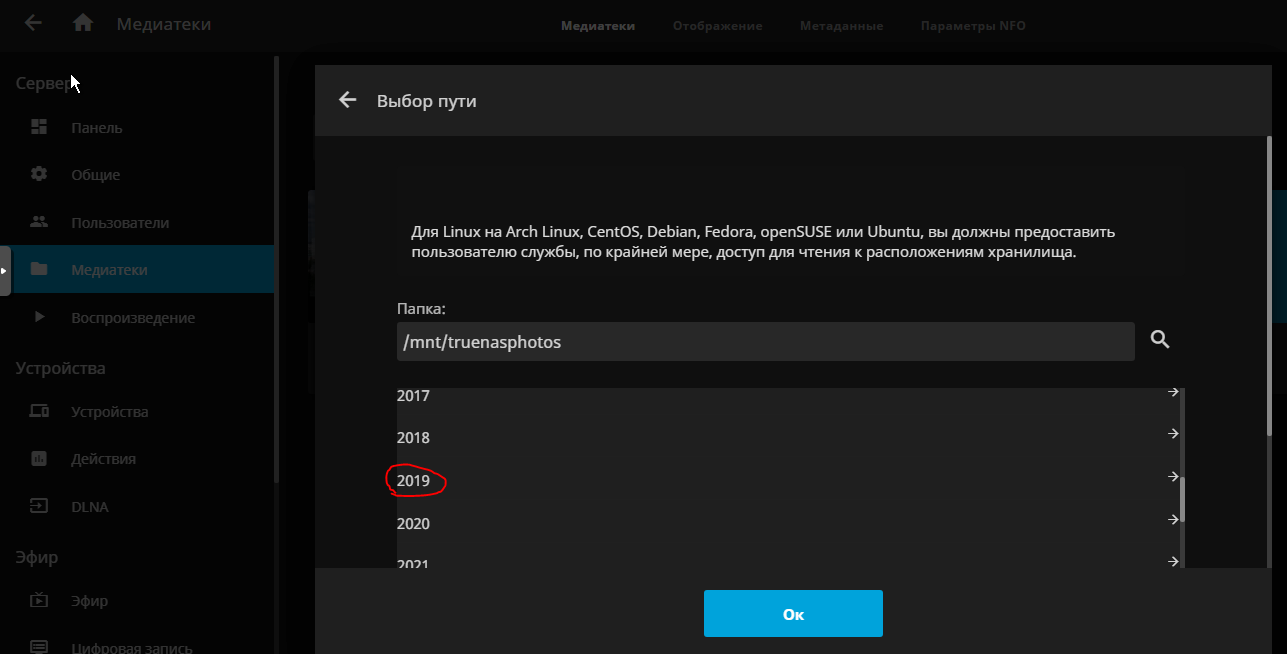Expand the 2020 folder arrow
The width and height of the screenshot is (1287, 654).
pyautogui.click(x=1173, y=520)
